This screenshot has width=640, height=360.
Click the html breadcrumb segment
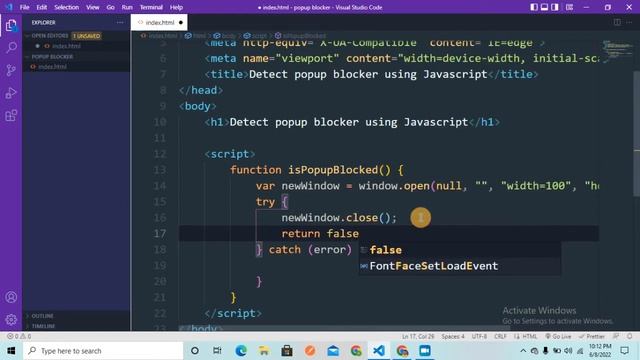tap(196, 36)
